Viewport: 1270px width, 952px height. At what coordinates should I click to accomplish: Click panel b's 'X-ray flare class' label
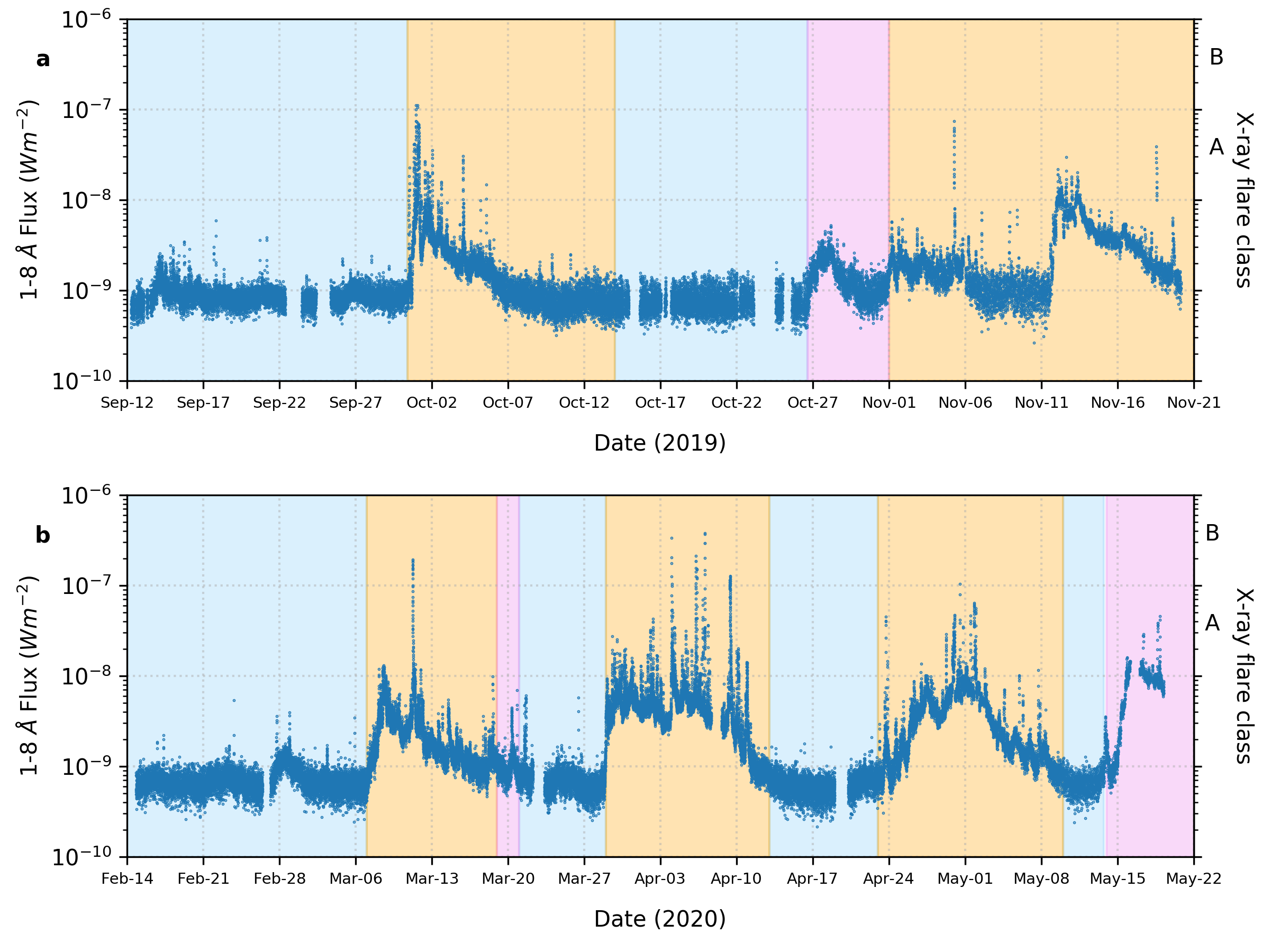1244,675
